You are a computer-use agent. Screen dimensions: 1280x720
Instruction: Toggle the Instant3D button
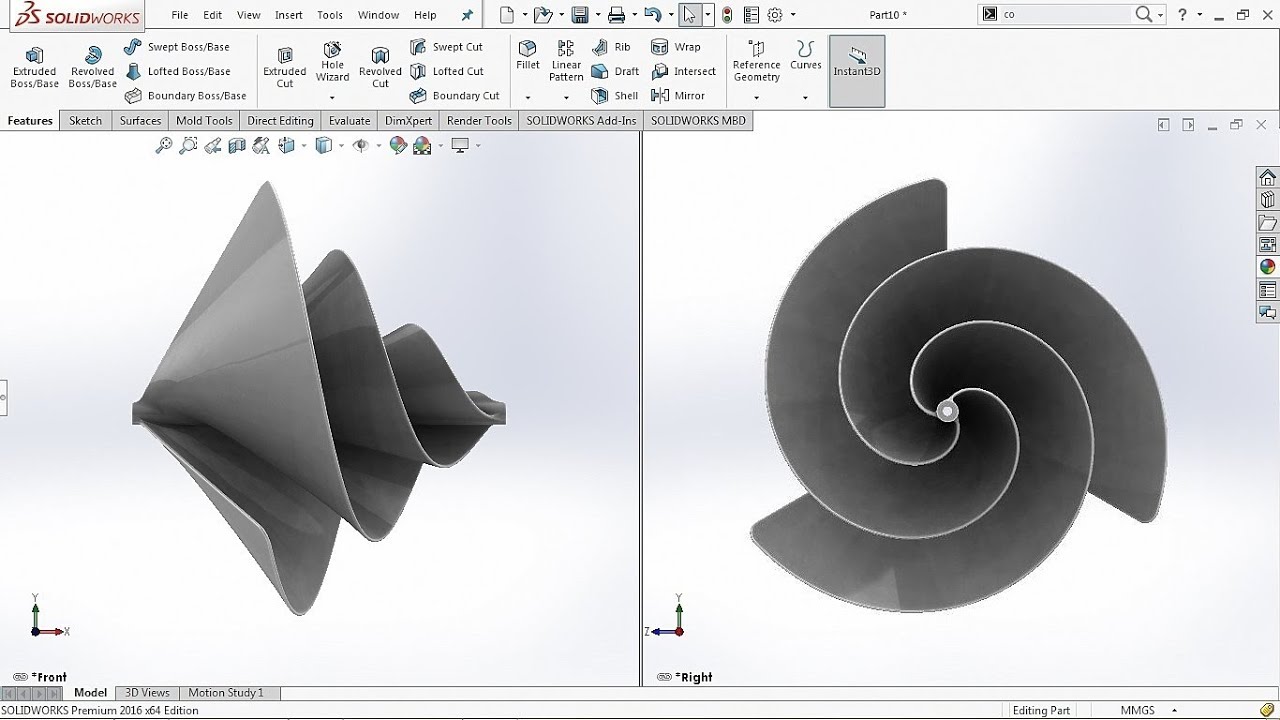[857, 71]
